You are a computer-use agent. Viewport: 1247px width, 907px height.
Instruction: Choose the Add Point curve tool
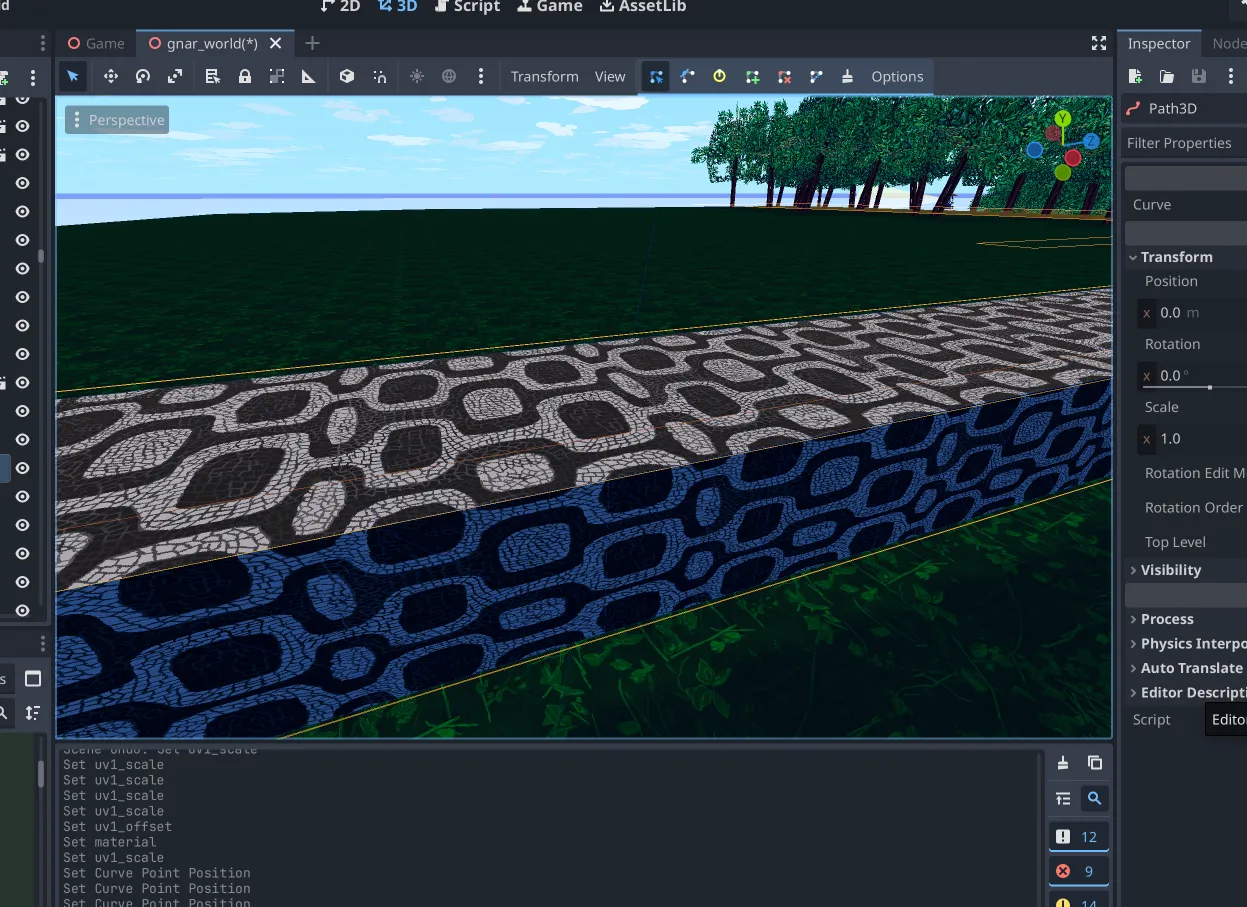click(x=752, y=76)
